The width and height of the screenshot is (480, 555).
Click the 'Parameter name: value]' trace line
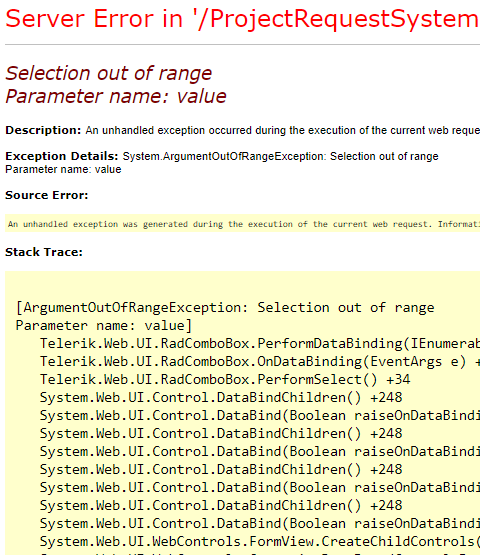click(x=104, y=326)
